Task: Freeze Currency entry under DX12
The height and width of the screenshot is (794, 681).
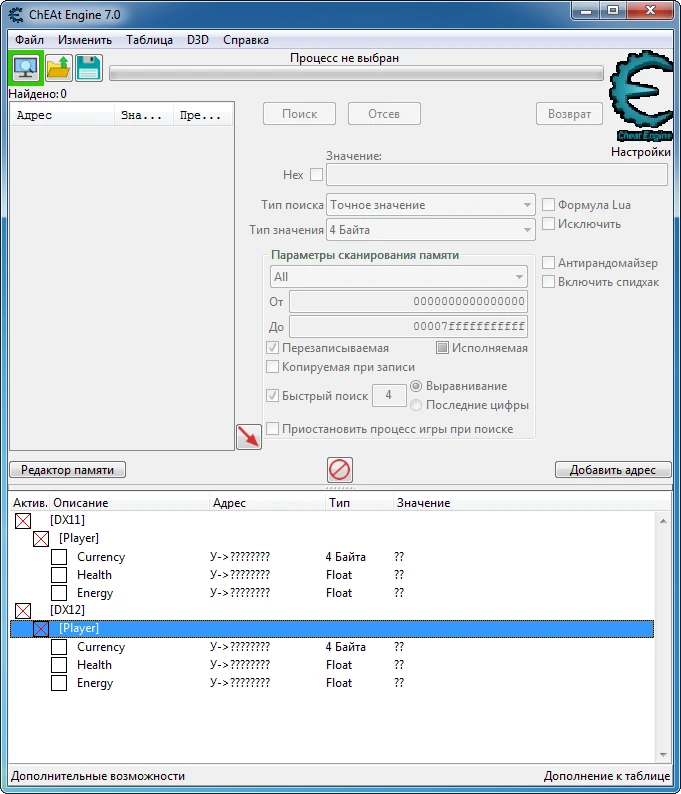Action: 59,647
